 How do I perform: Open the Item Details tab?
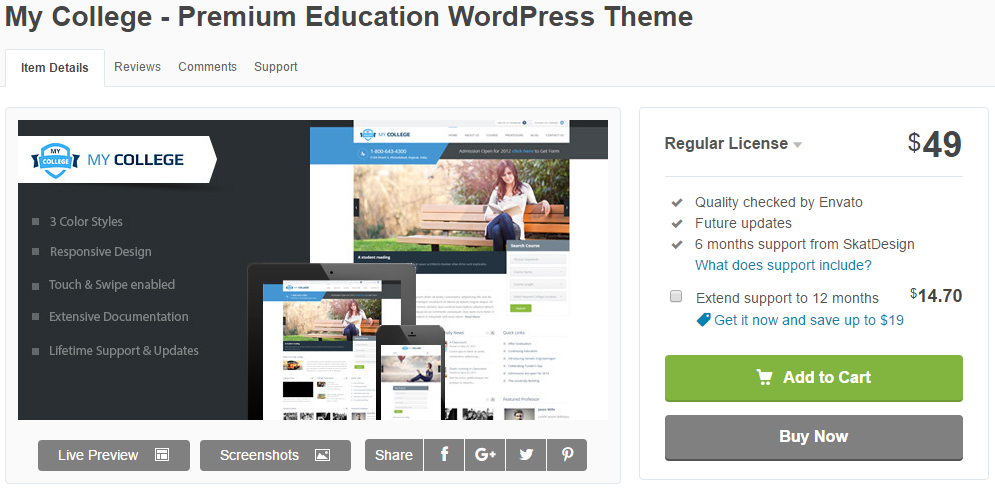pyautogui.click(x=55, y=68)
